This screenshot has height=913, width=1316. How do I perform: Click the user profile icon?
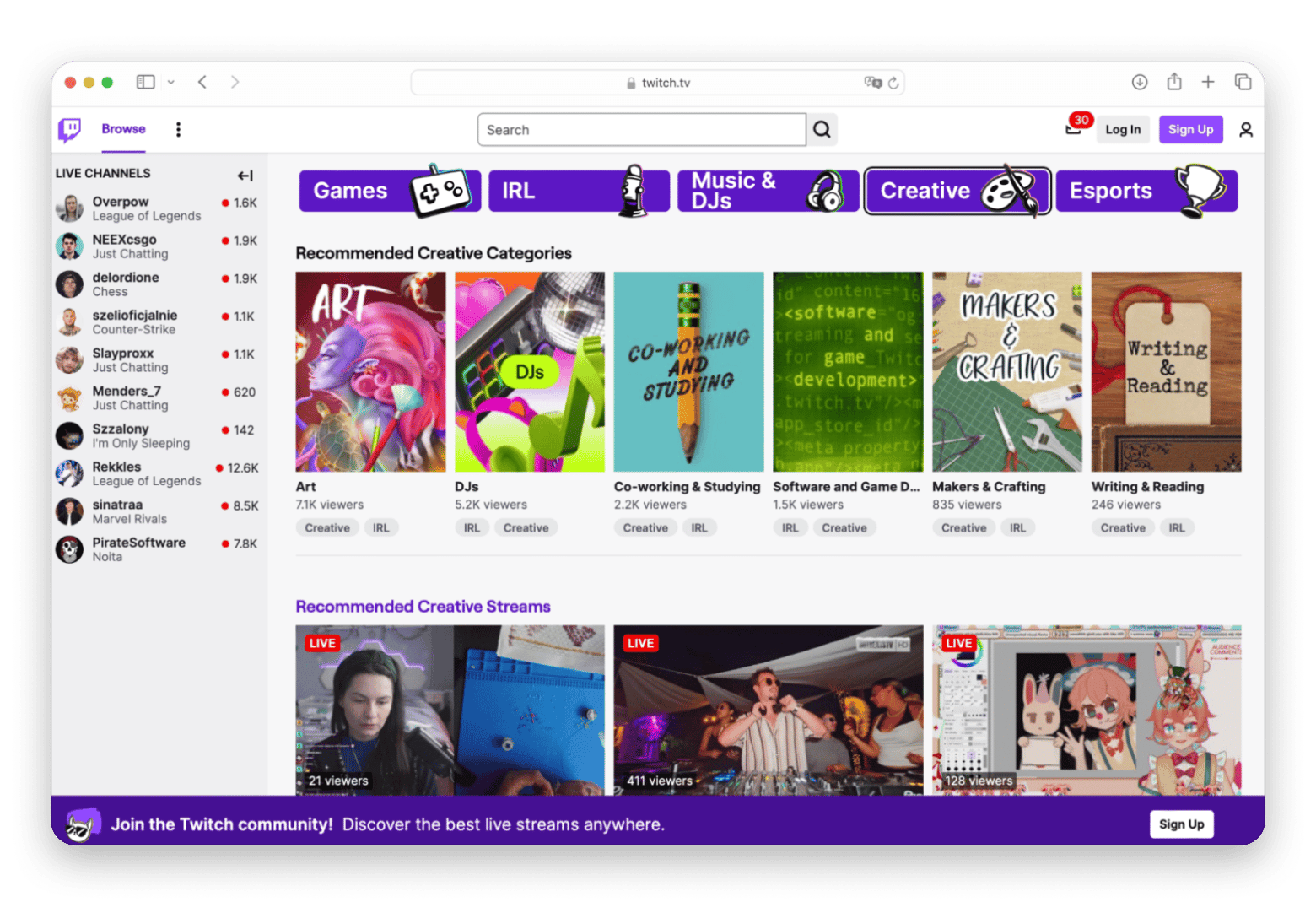[1245, 129]
